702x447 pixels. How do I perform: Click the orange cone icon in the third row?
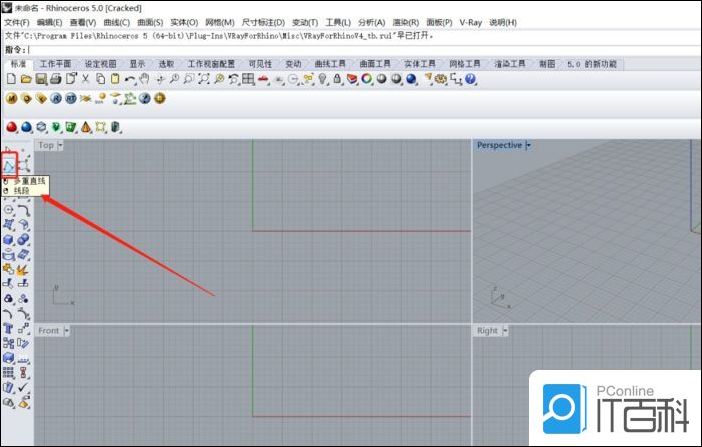pyautogui.click(x=86, y=128)
